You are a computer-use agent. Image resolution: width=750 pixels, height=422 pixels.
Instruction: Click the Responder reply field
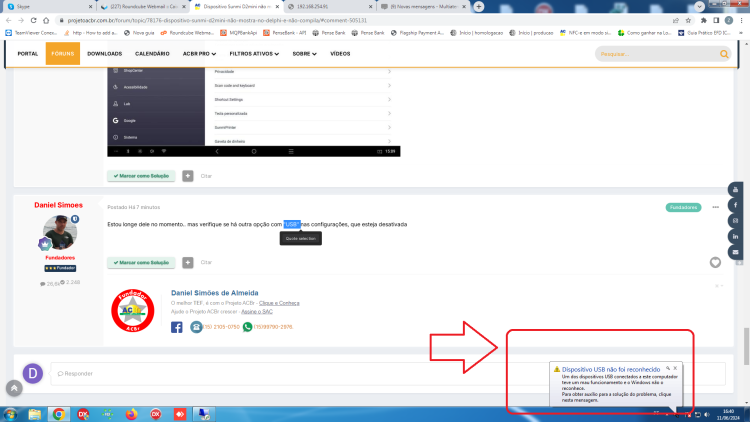click(388, 374)
